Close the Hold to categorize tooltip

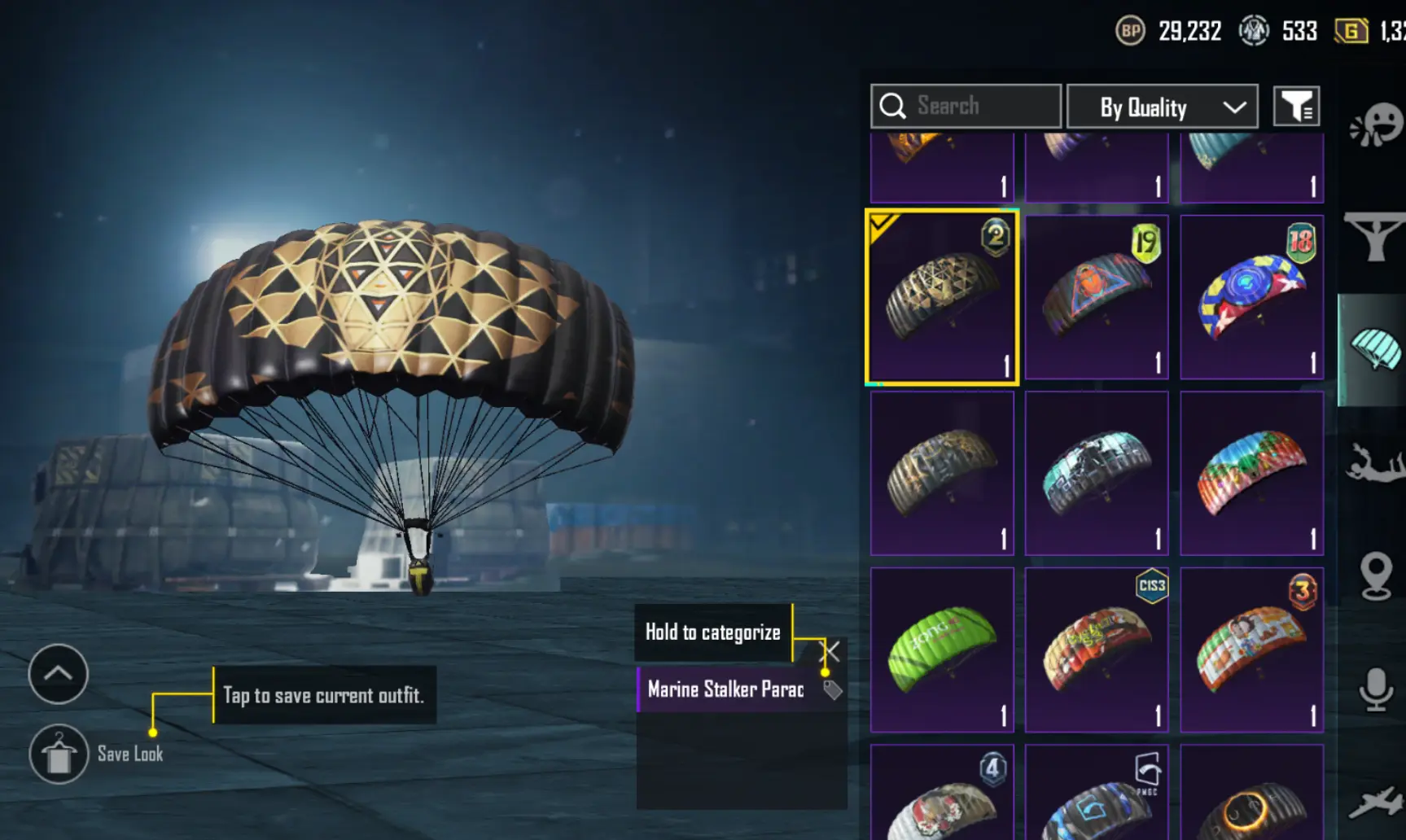[x=831, y=651]
